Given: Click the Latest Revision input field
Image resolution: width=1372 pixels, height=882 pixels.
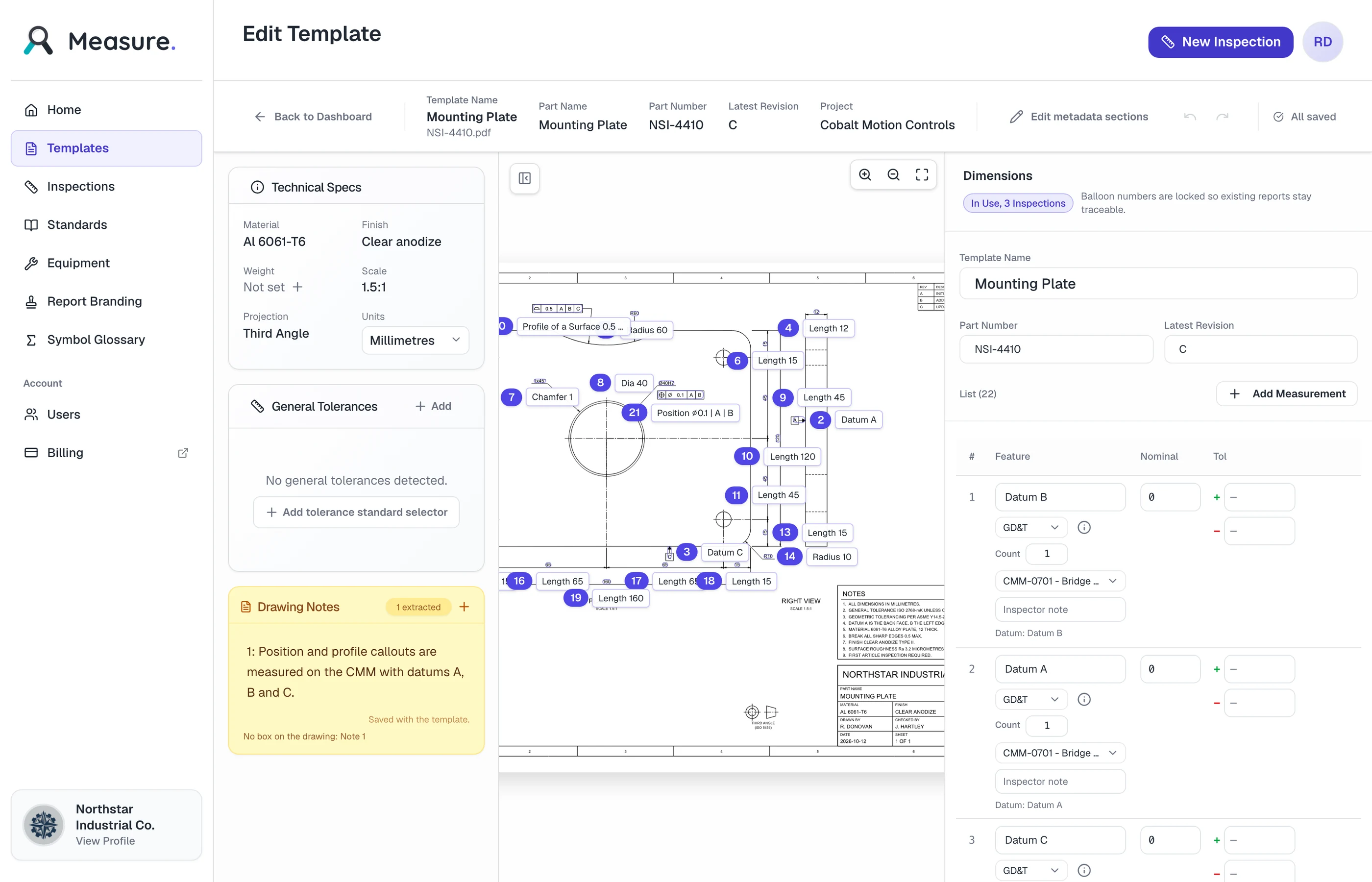Looking at the screenshot, I should 1260,349.
